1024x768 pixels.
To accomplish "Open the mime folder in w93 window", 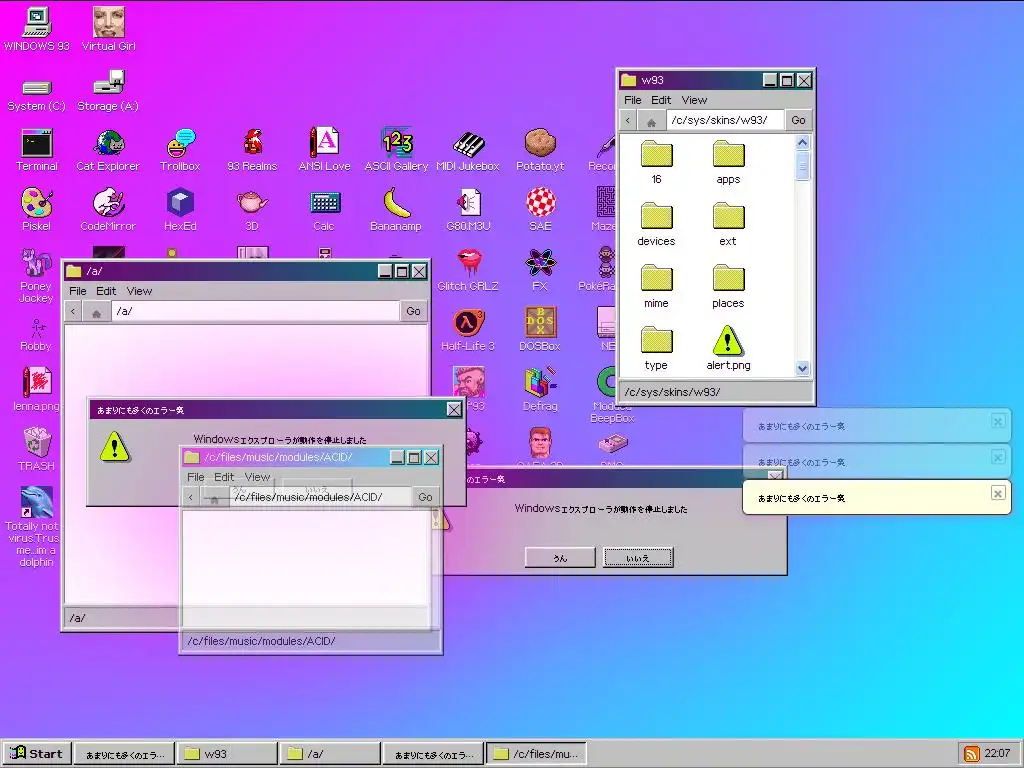I will tap(656, 287).
